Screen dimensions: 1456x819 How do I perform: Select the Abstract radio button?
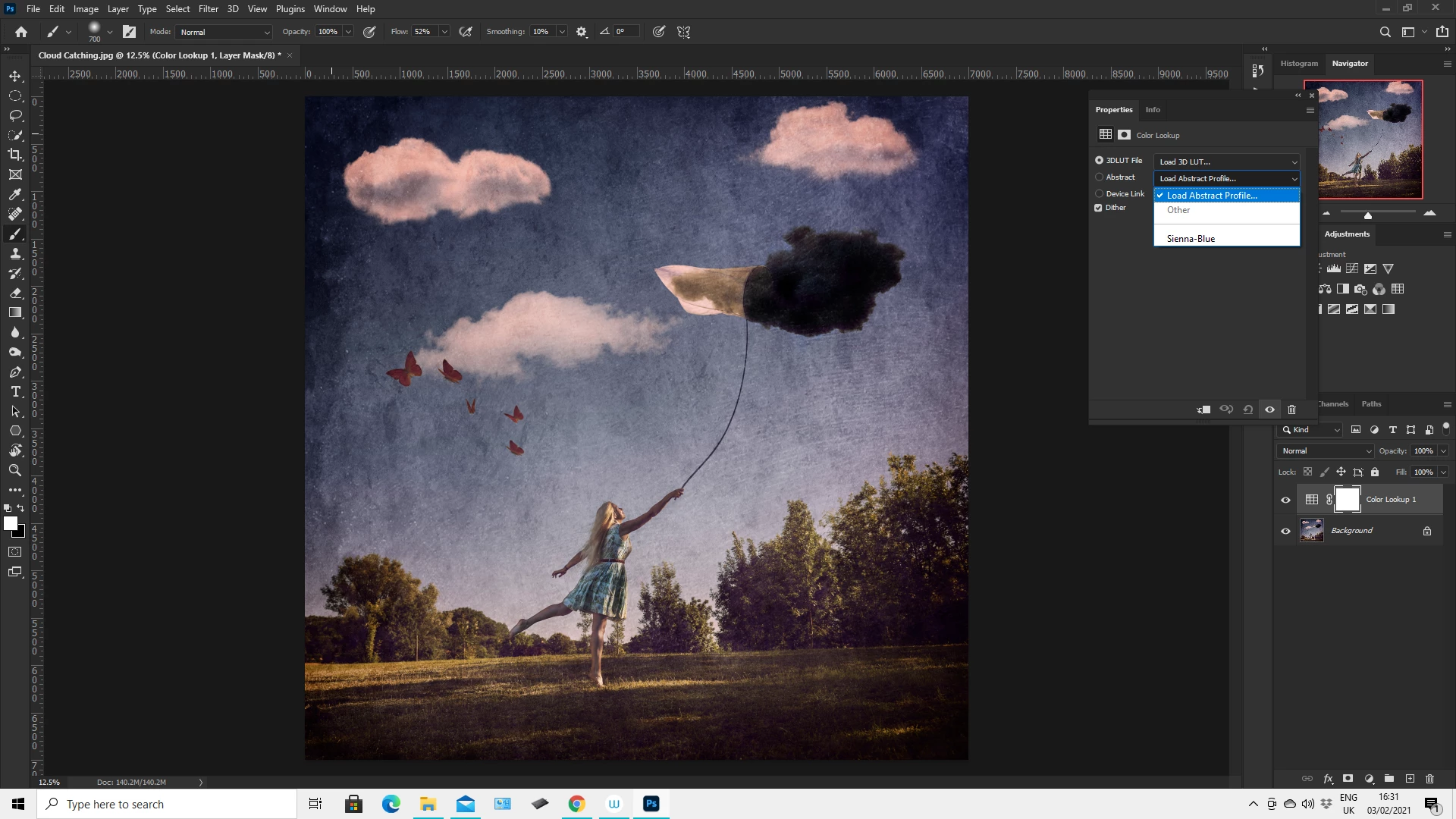point(1099,177)
